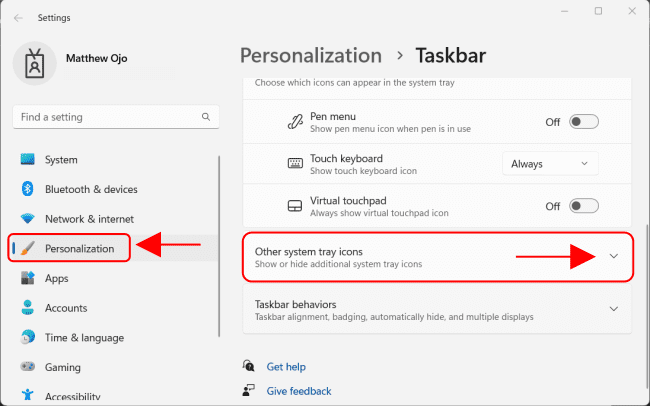Click the Time & language globe icon

[28, 337]
